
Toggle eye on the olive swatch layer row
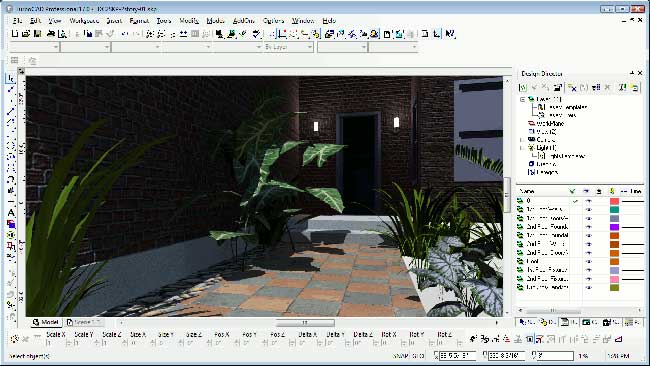coord(588,287)
